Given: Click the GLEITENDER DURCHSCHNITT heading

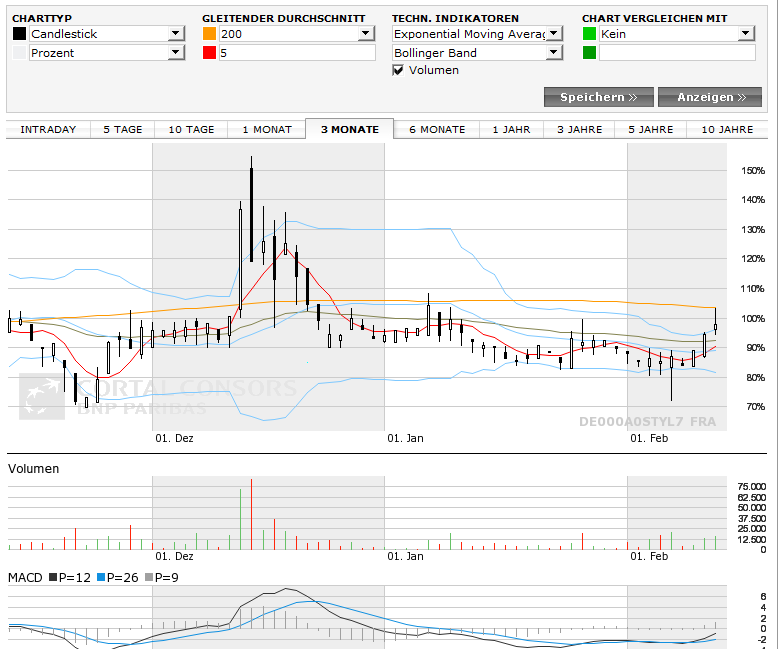Looking at the screenshot, I should click(284, 18).
